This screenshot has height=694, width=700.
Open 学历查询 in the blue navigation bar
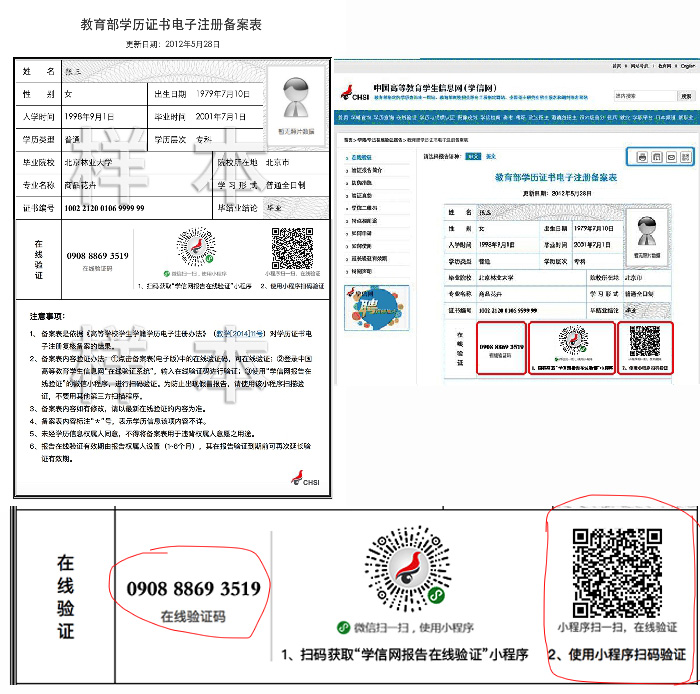(383, 117)
